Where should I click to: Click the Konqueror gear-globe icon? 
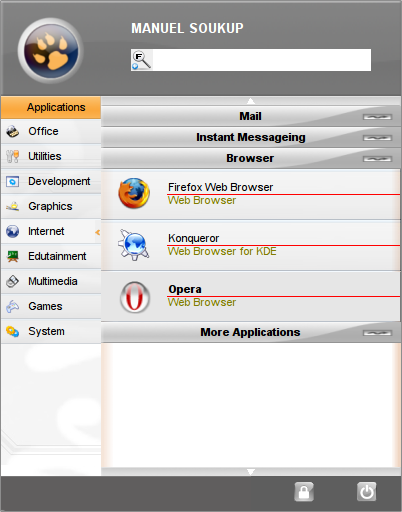coord(133,245)
